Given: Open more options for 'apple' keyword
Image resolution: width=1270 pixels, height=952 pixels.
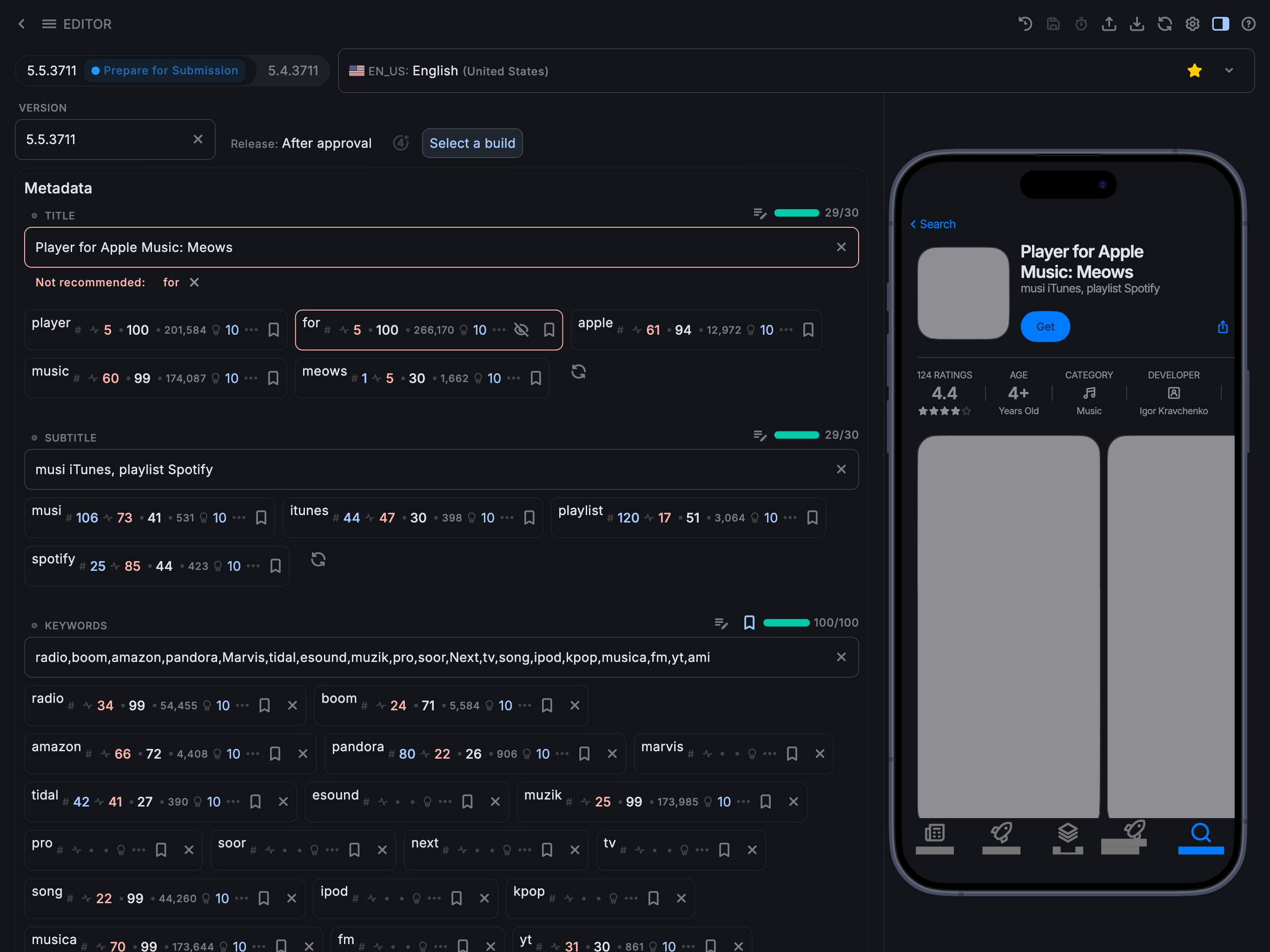Looking at the screenshot, I should point(786,330).
